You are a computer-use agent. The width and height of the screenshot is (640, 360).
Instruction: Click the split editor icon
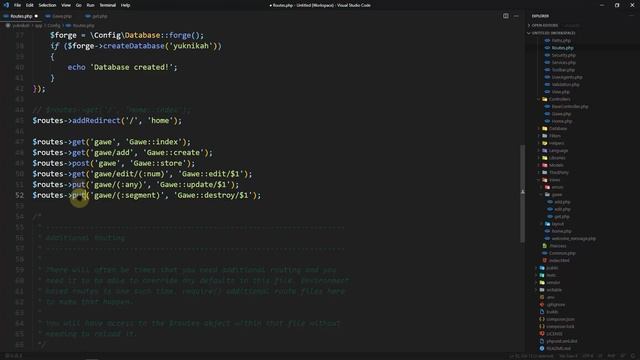click(x=506, y=16)
